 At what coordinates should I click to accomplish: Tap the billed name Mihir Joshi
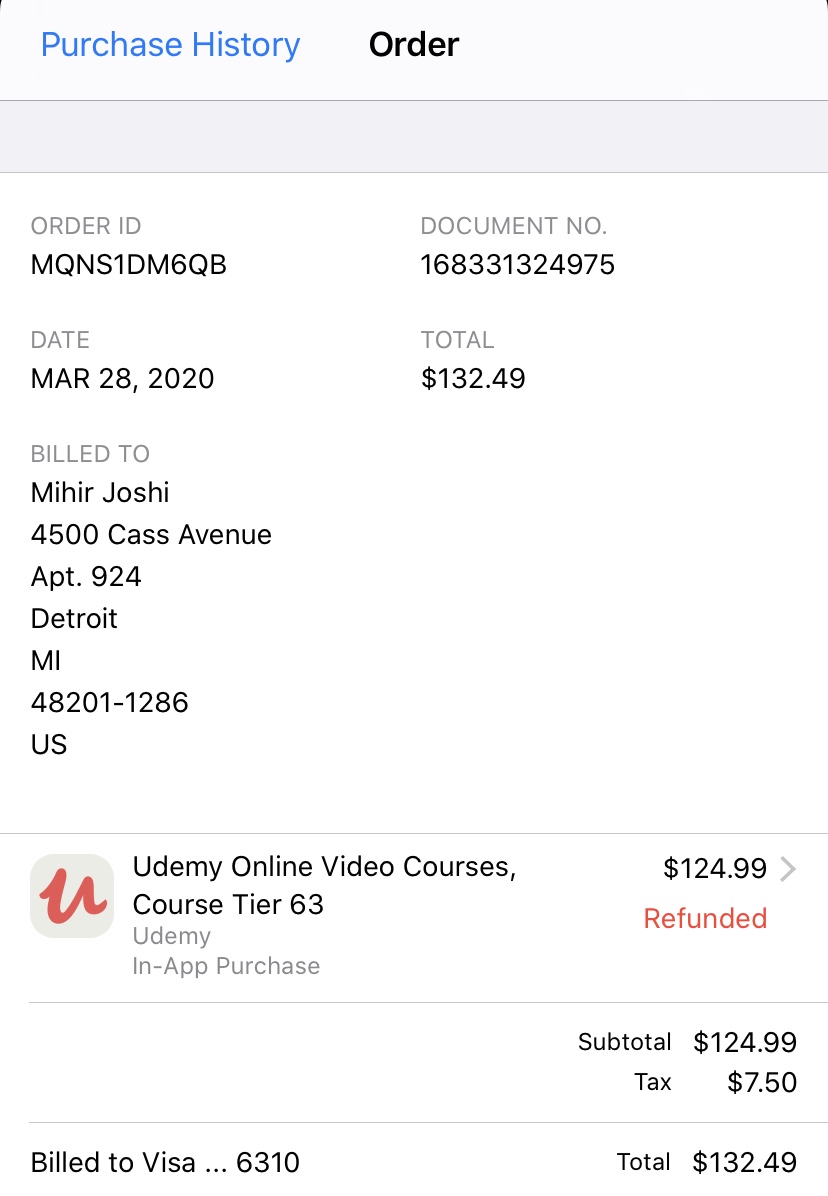(x=100, y=492)
